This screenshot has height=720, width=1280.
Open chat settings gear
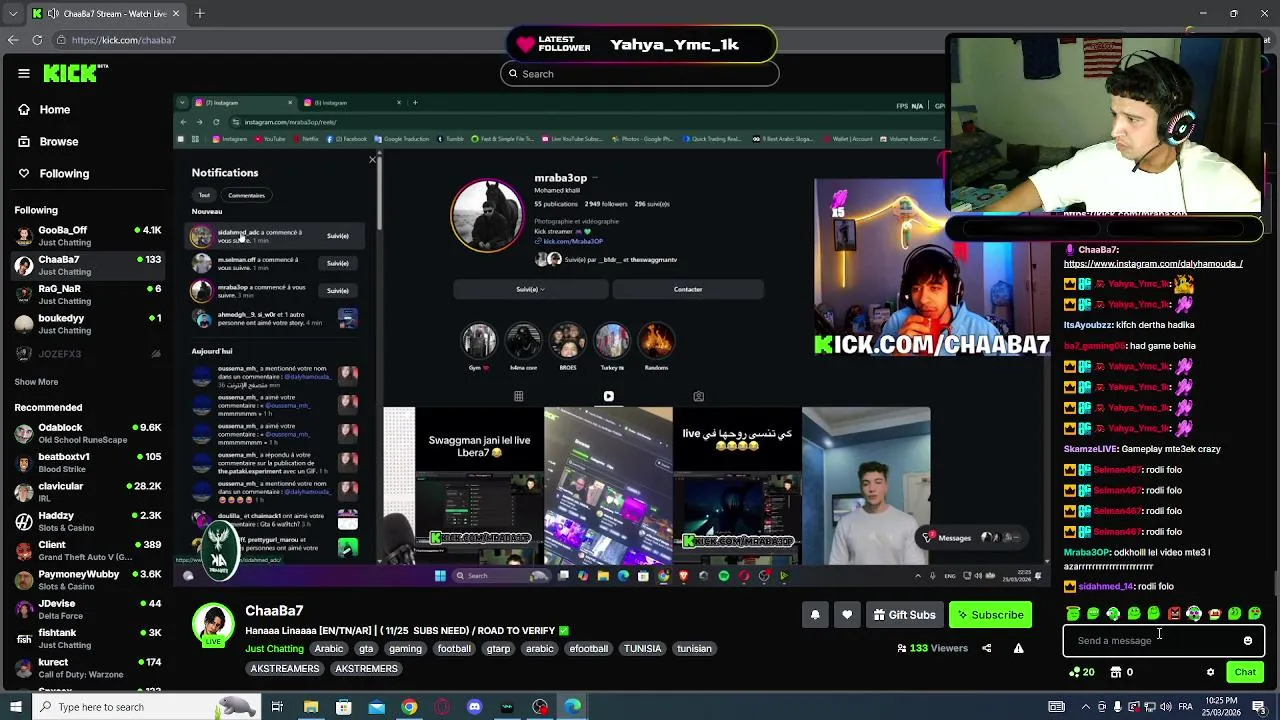pos(1211,673)
